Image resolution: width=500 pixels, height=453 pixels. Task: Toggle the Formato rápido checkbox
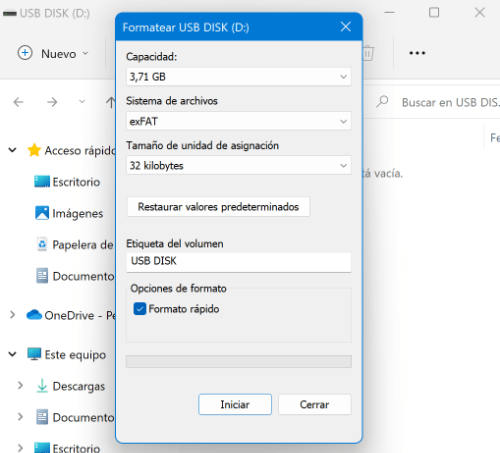tap(140, 309)
